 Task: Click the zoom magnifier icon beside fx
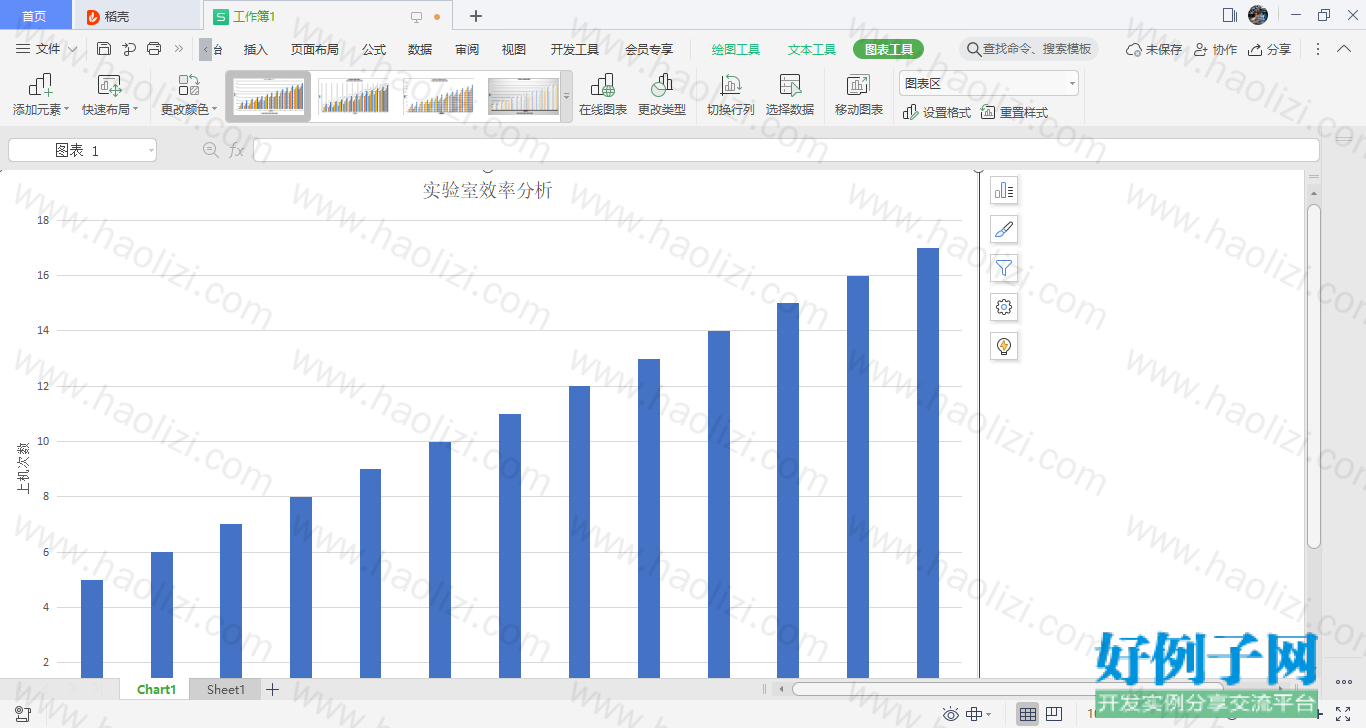[211, 150]
